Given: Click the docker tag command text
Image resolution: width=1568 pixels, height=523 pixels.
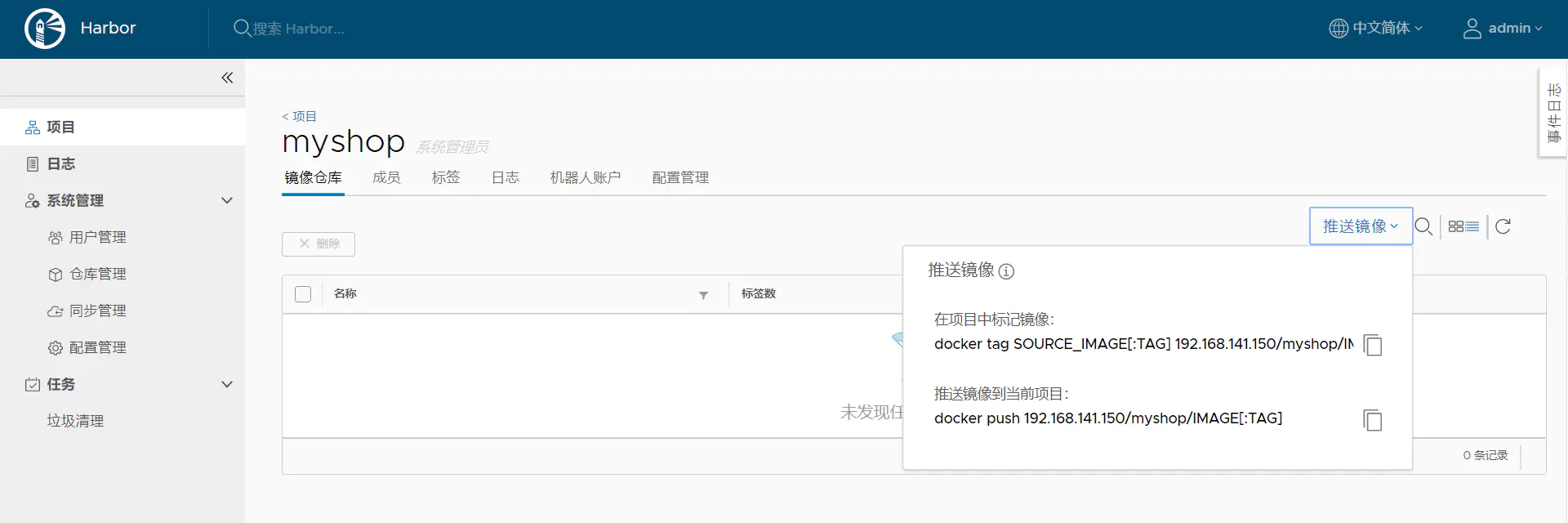Looking at the screenshot, I should pos(1143,344).
